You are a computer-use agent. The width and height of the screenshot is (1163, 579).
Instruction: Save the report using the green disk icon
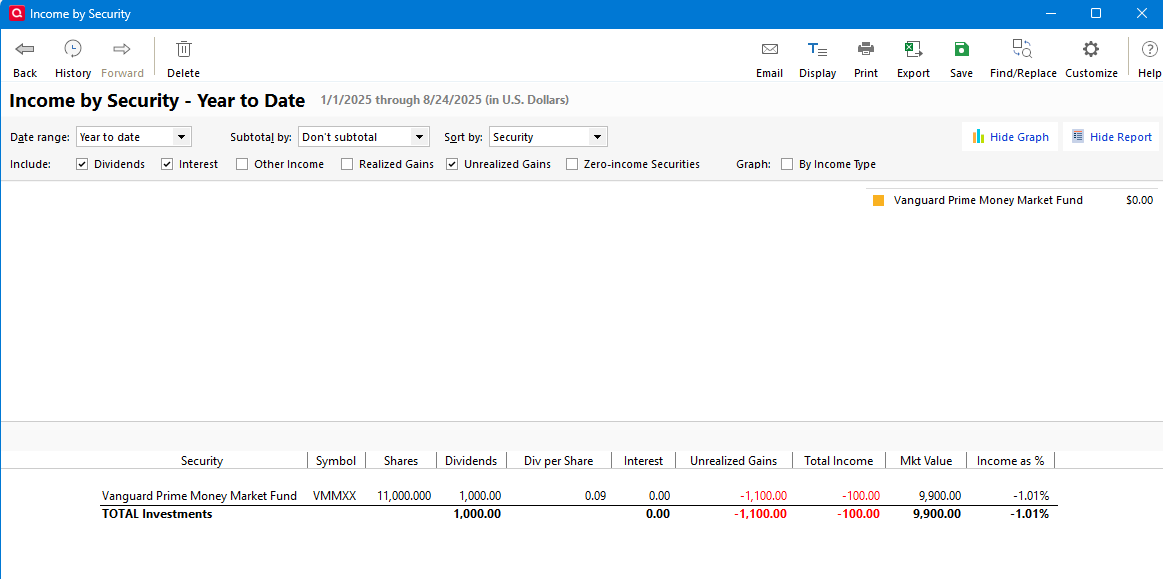pos(961,50)
